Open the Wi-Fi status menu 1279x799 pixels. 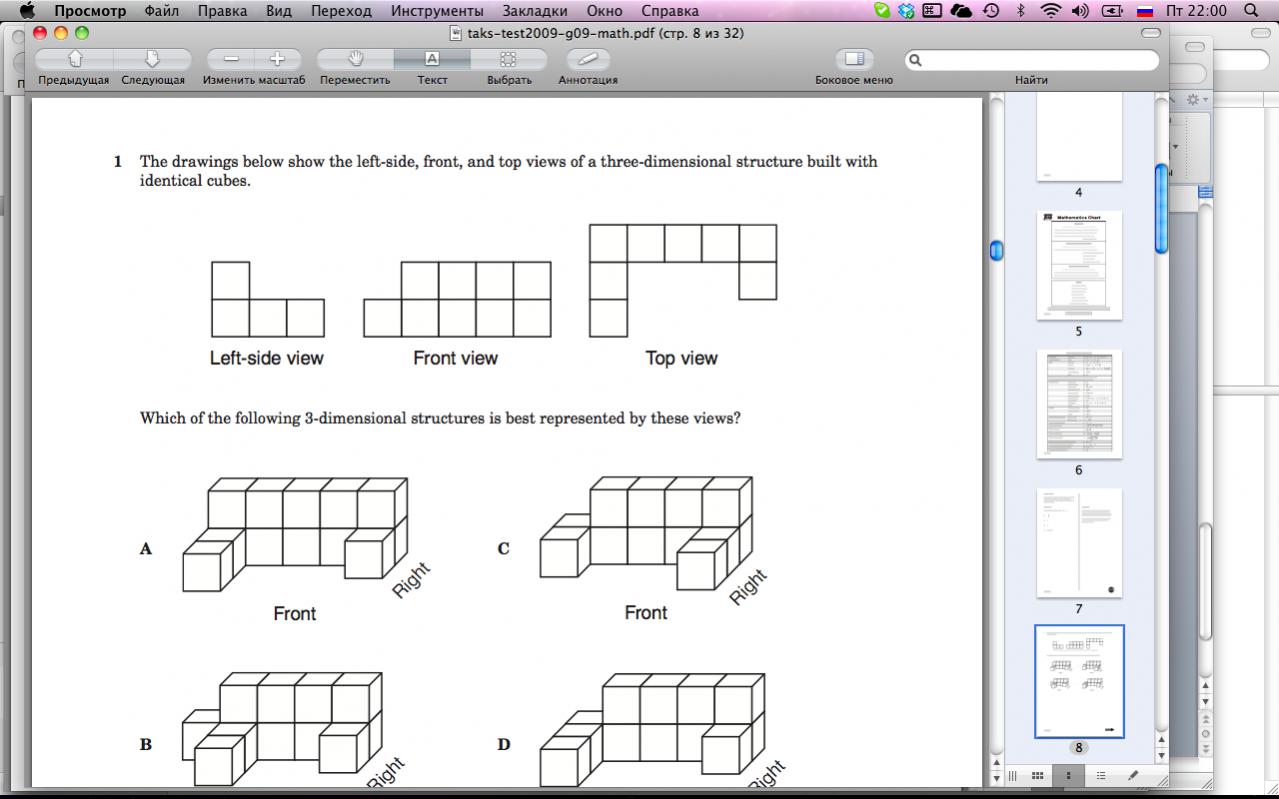point(1050,11)
